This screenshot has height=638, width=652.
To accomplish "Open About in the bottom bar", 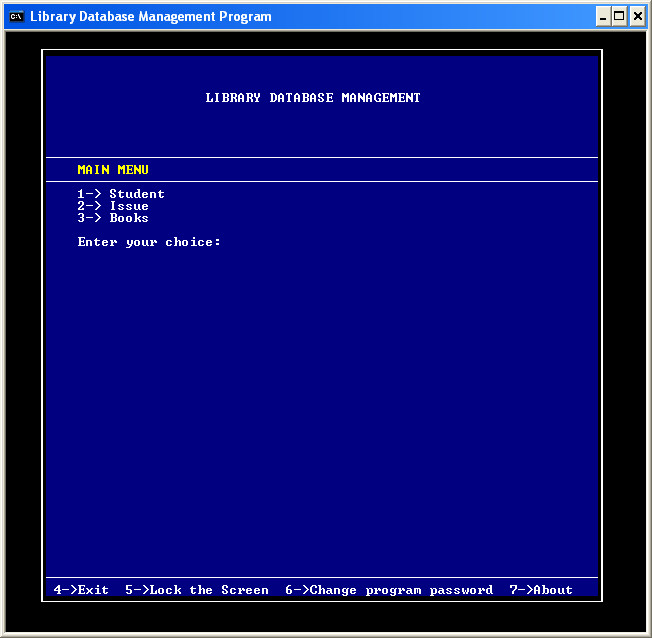I will click(553, 590).
